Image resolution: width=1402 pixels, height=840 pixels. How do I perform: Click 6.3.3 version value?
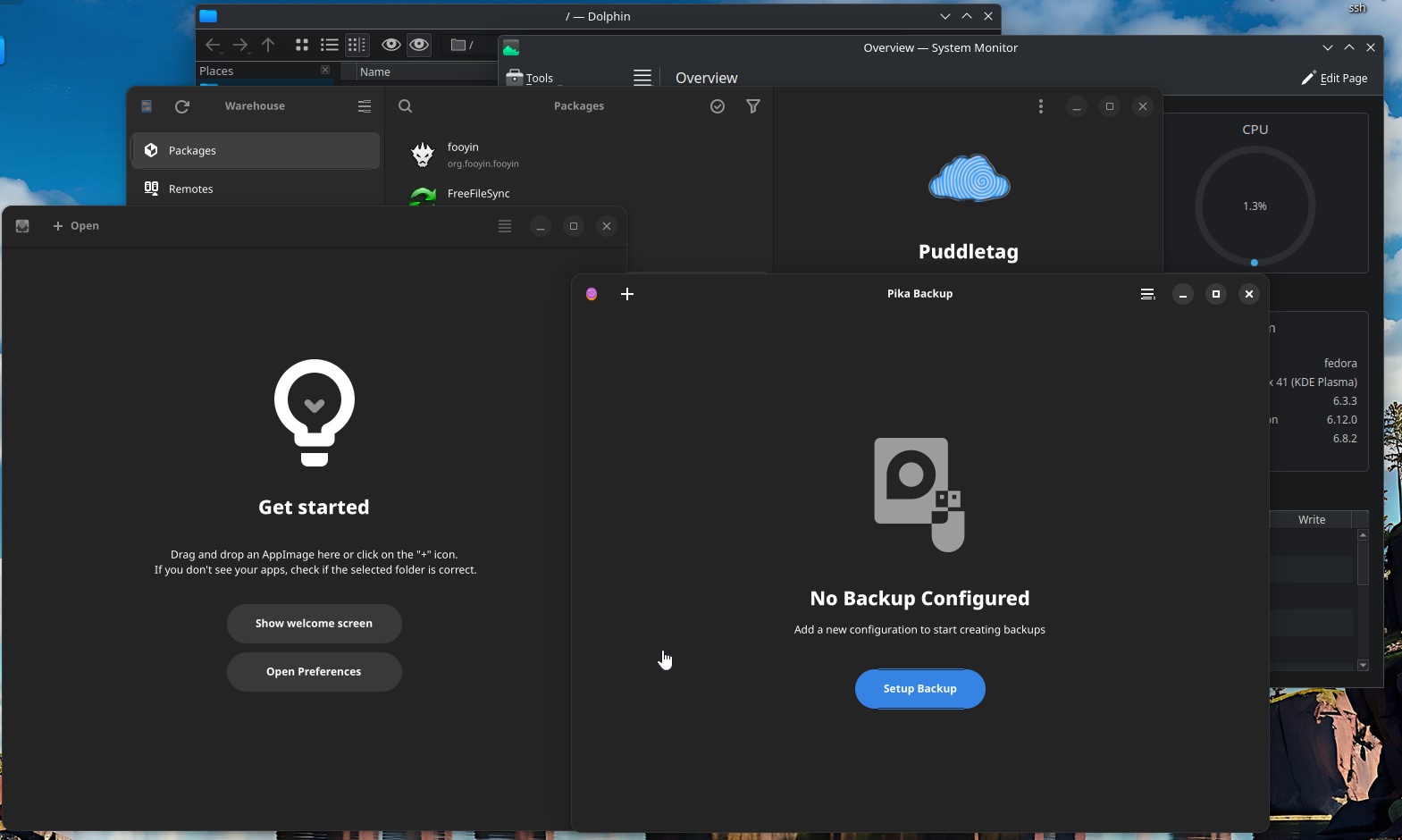1345,400
